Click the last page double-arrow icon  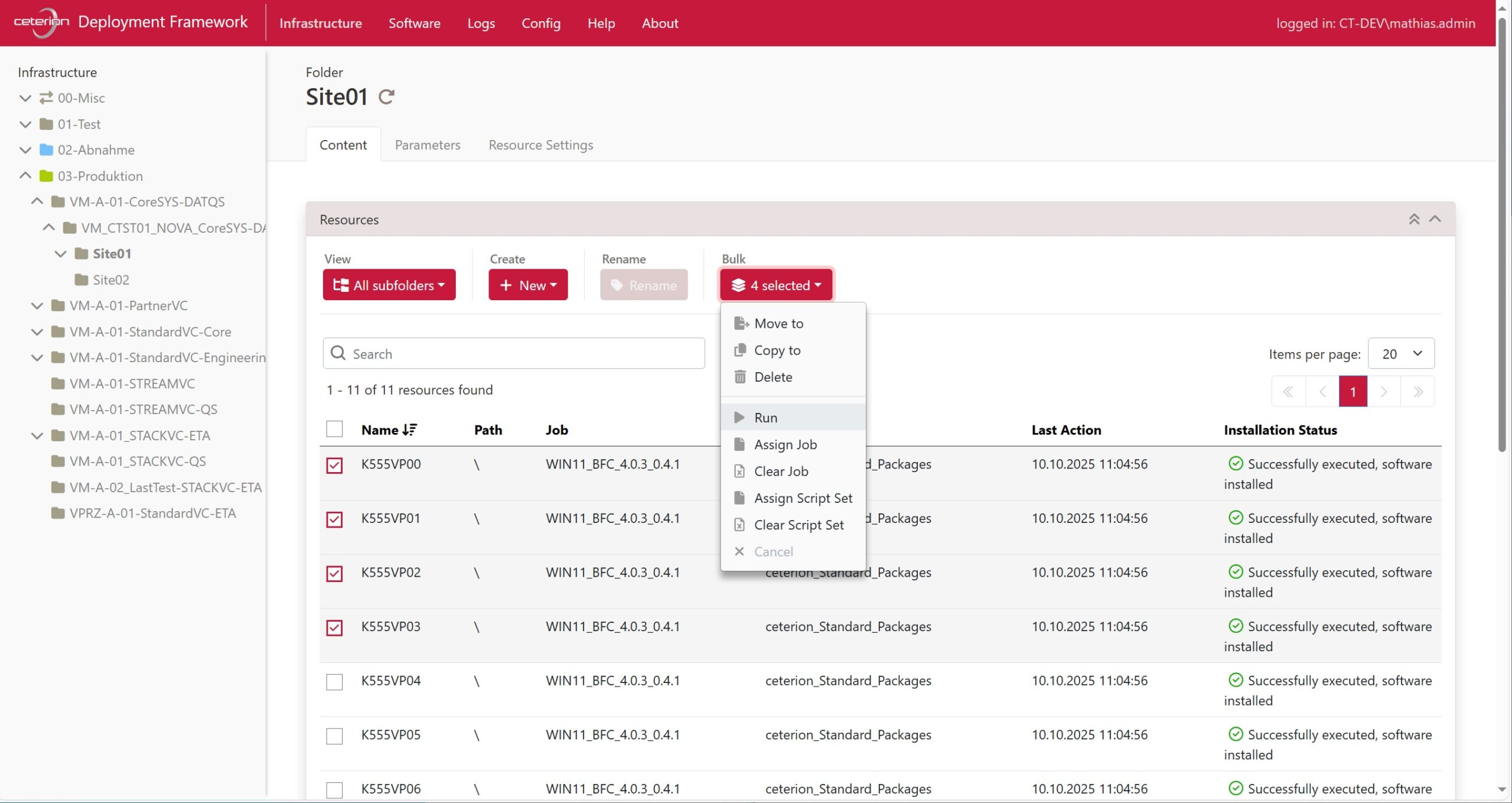coord(1417,391)
